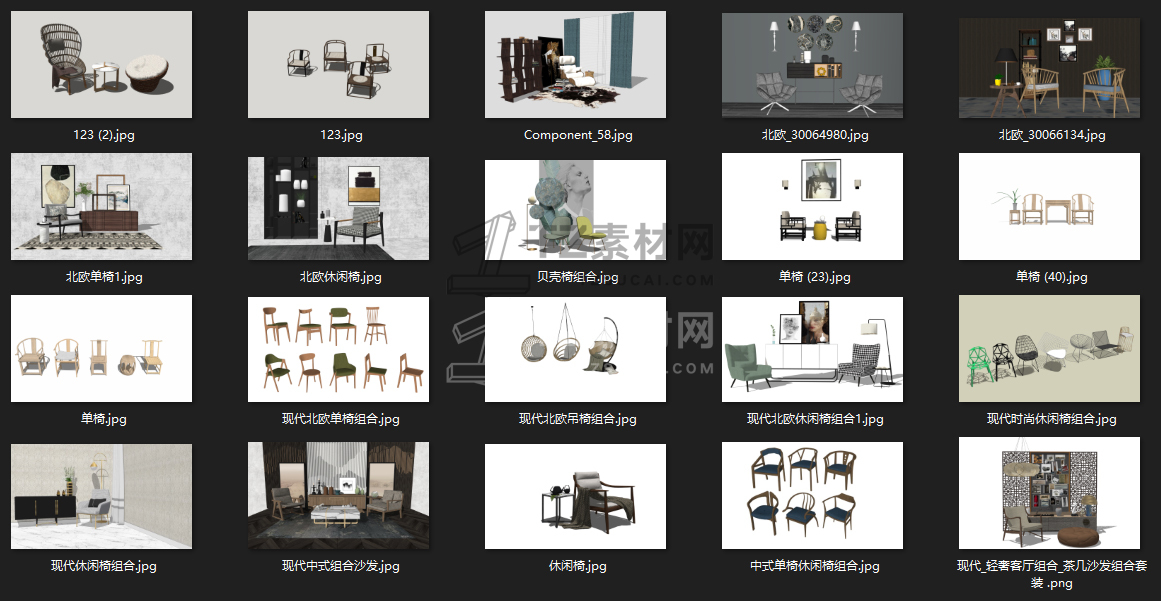This screenshot has height=601, width=1161.
Task: Click the file name 中式单椅休闲椅组合.jpg
Action: [x=814, y=565]
